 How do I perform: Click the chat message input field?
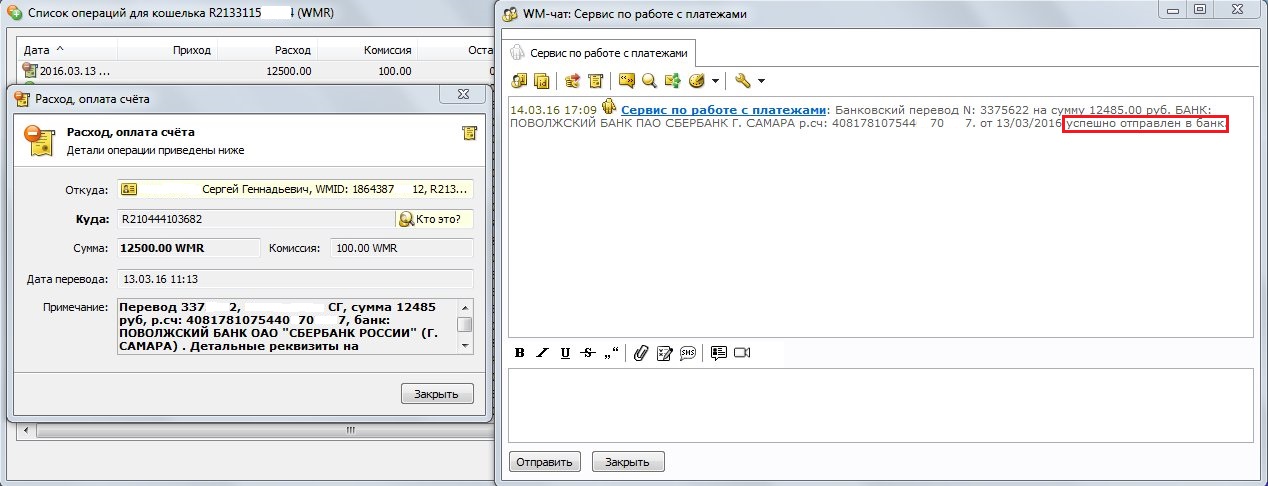[880, 405]
